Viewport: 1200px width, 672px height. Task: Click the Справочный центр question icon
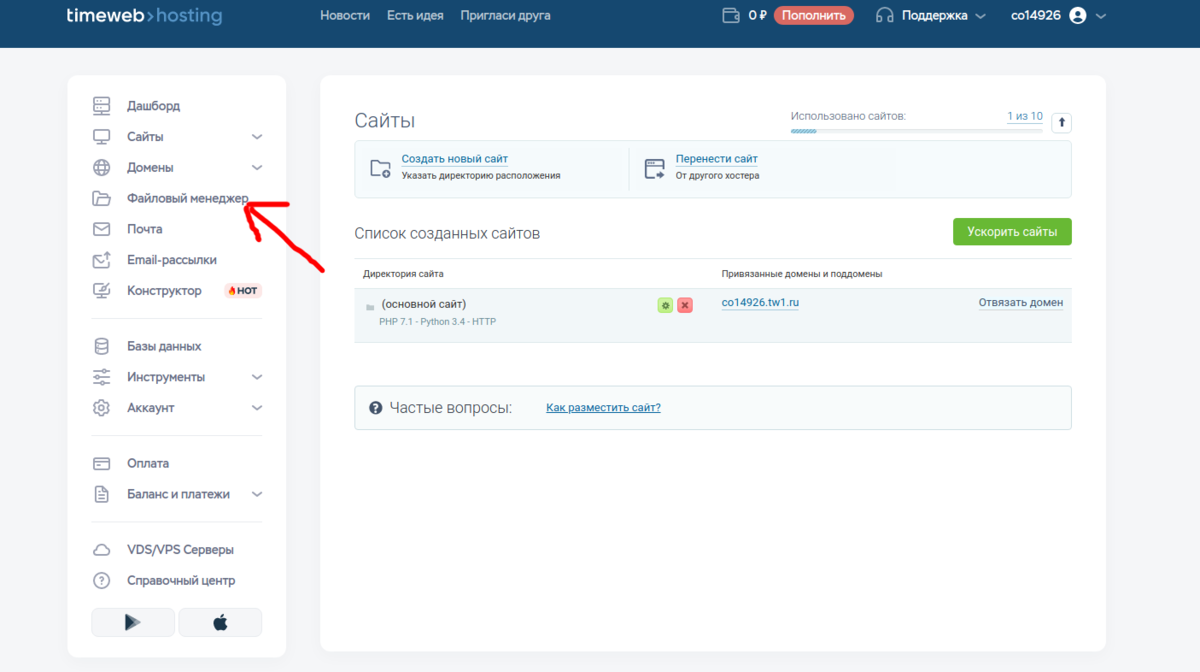pos(101,581)
